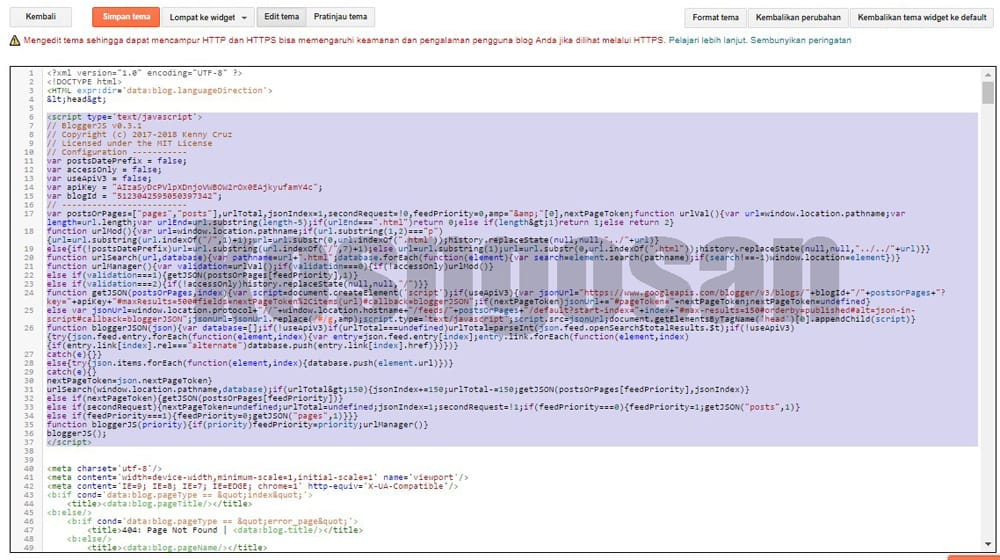
Task: Click line number 17 in the gutter
Action: point(29,214)
